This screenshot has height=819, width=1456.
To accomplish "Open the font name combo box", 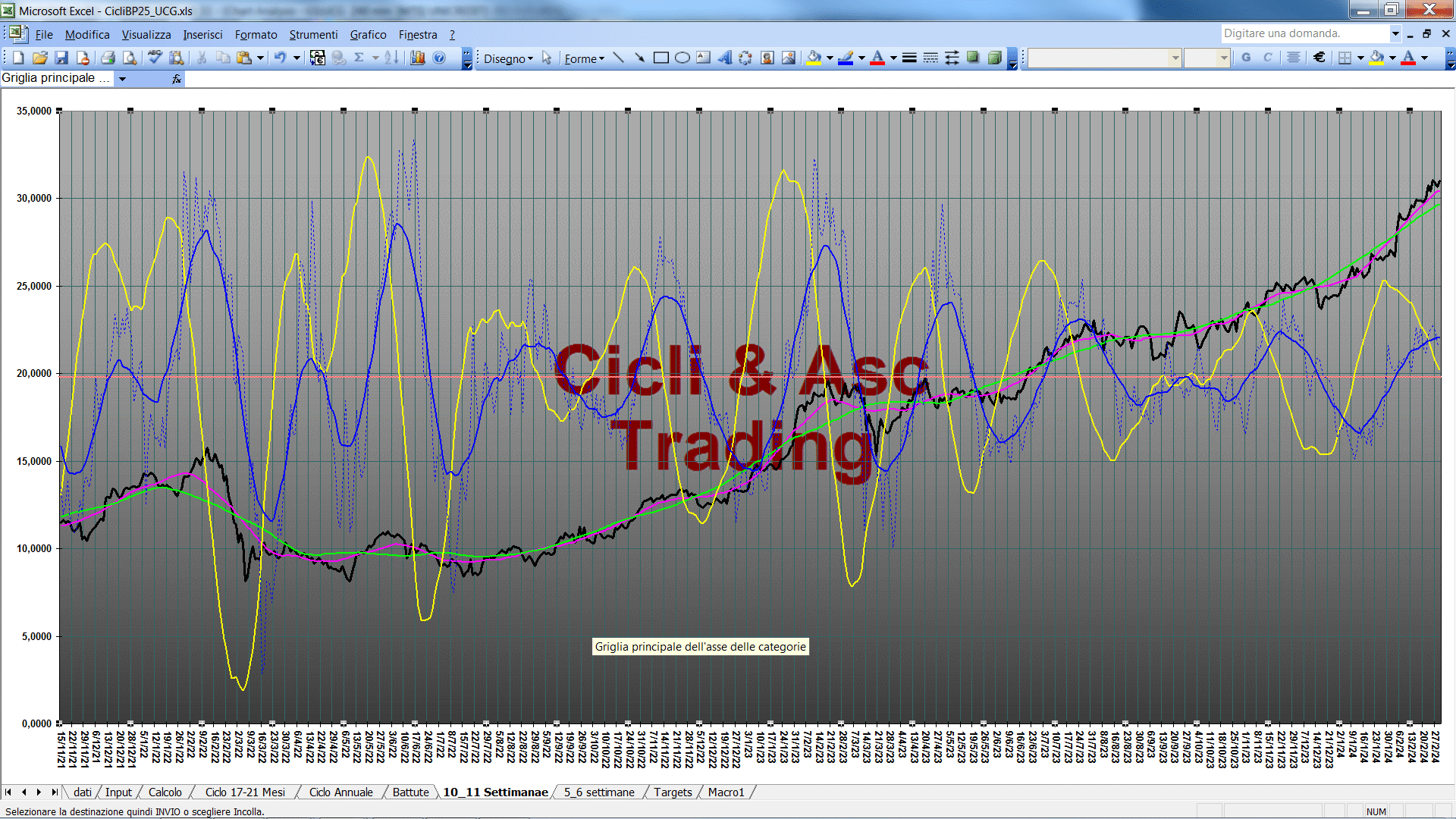I will 1105,58.
